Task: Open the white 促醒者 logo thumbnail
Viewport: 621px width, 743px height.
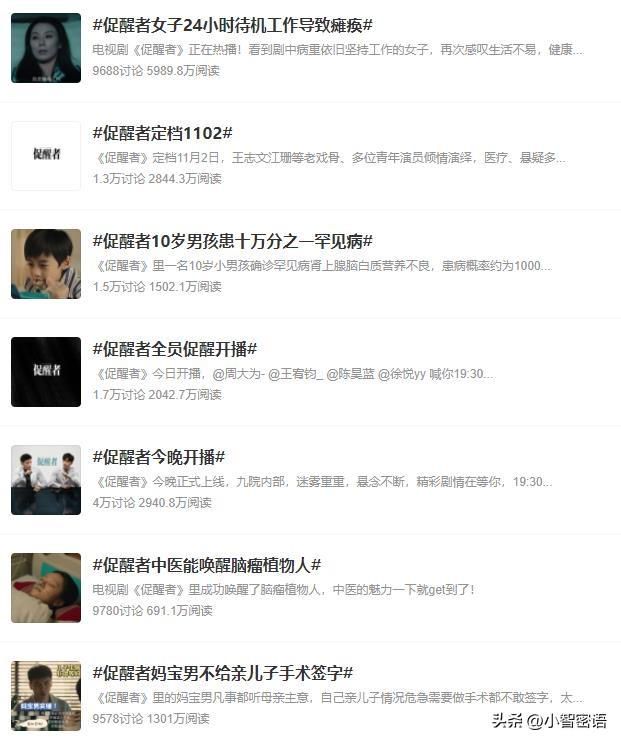Action: tap(46, 156)
